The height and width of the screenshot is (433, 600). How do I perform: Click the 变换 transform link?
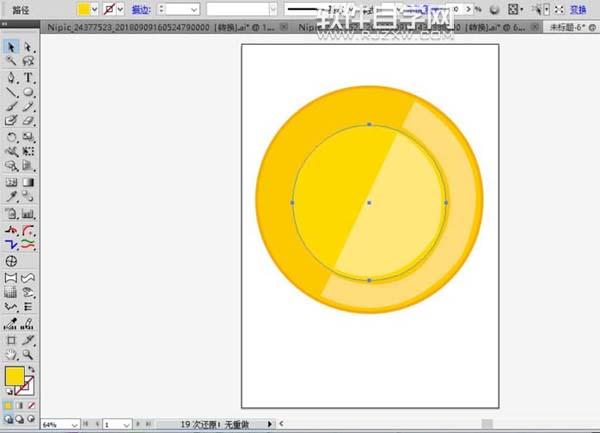pyautogui.click(x=578, y=10)
